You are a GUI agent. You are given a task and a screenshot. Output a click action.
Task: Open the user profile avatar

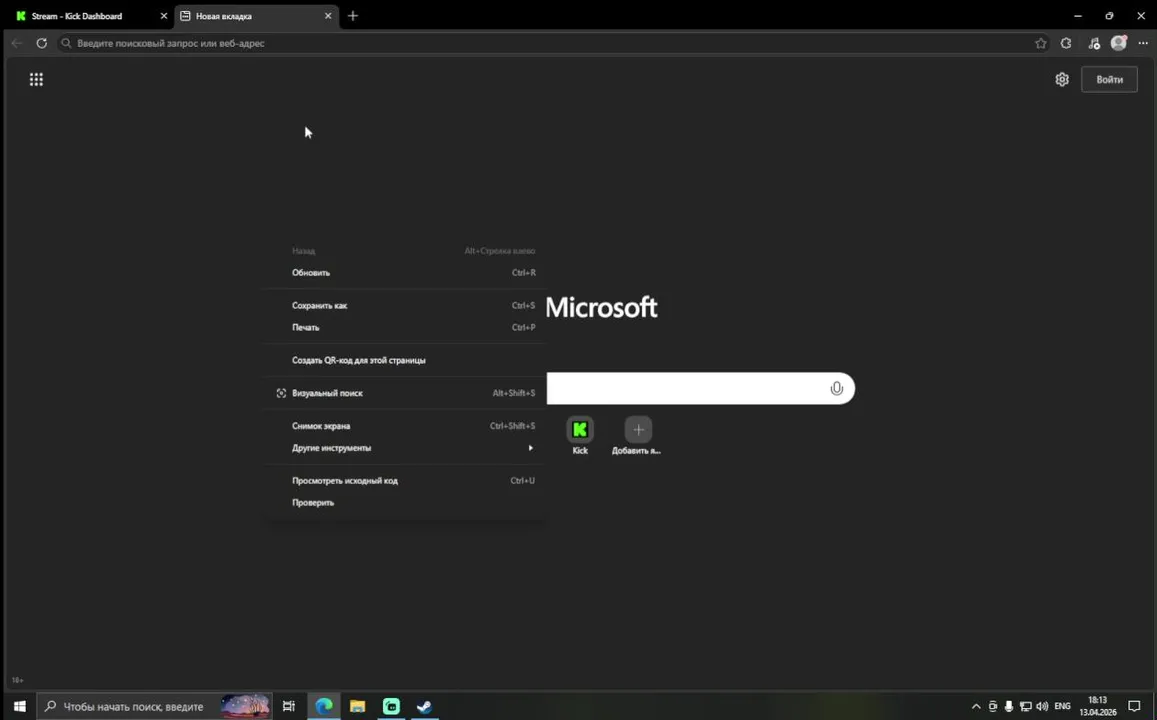tap(1119, 44)
